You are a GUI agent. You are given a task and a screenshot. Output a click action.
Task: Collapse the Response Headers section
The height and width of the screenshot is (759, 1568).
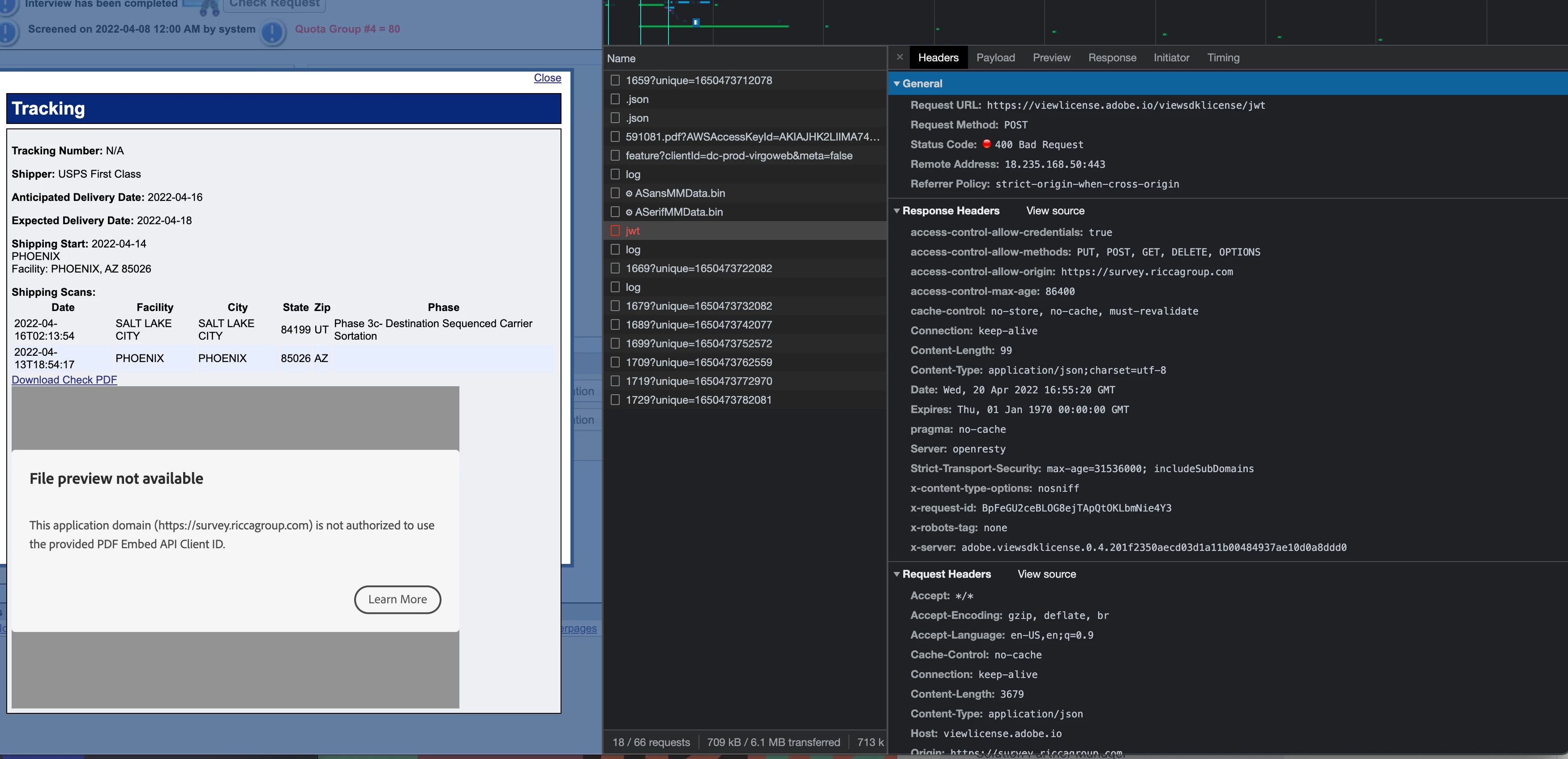click(897, 210)
